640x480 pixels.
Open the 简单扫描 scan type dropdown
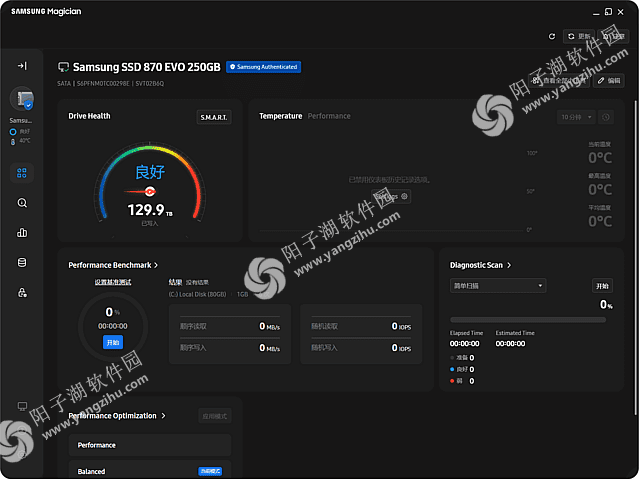tap(498, 286)
